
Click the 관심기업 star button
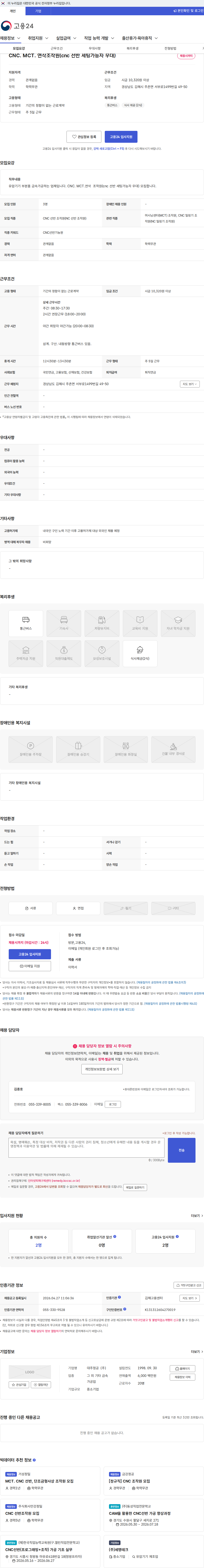coord(19,1385)
